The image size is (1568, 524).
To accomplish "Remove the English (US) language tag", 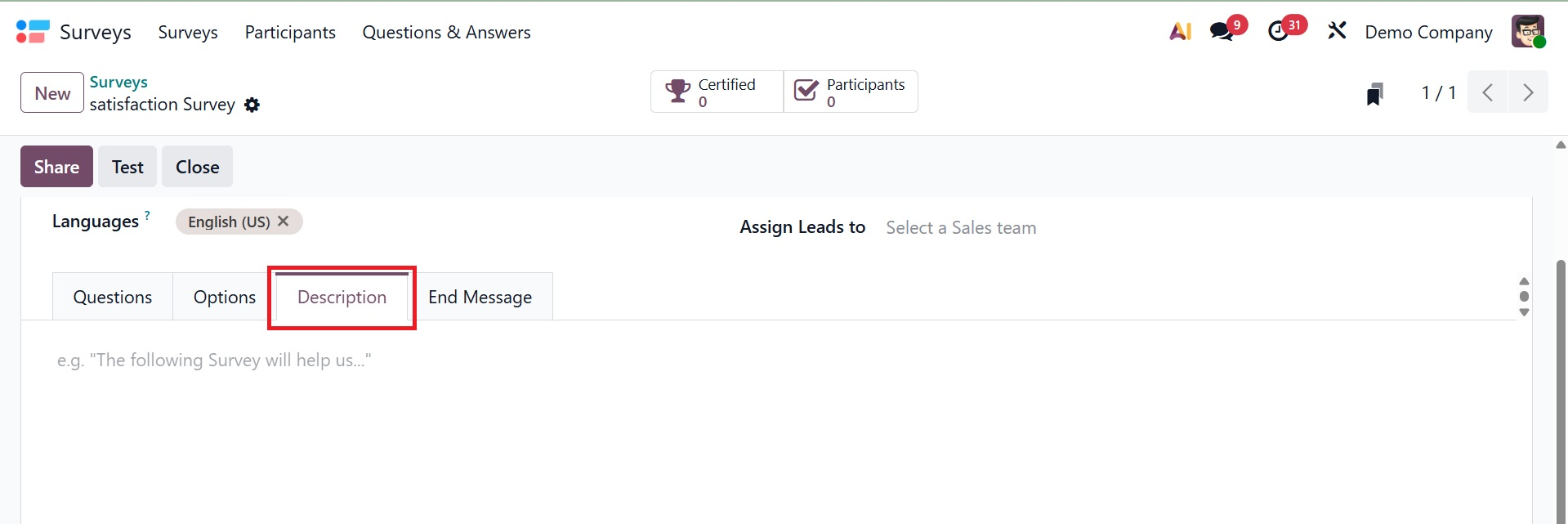I will coord(284,222).
